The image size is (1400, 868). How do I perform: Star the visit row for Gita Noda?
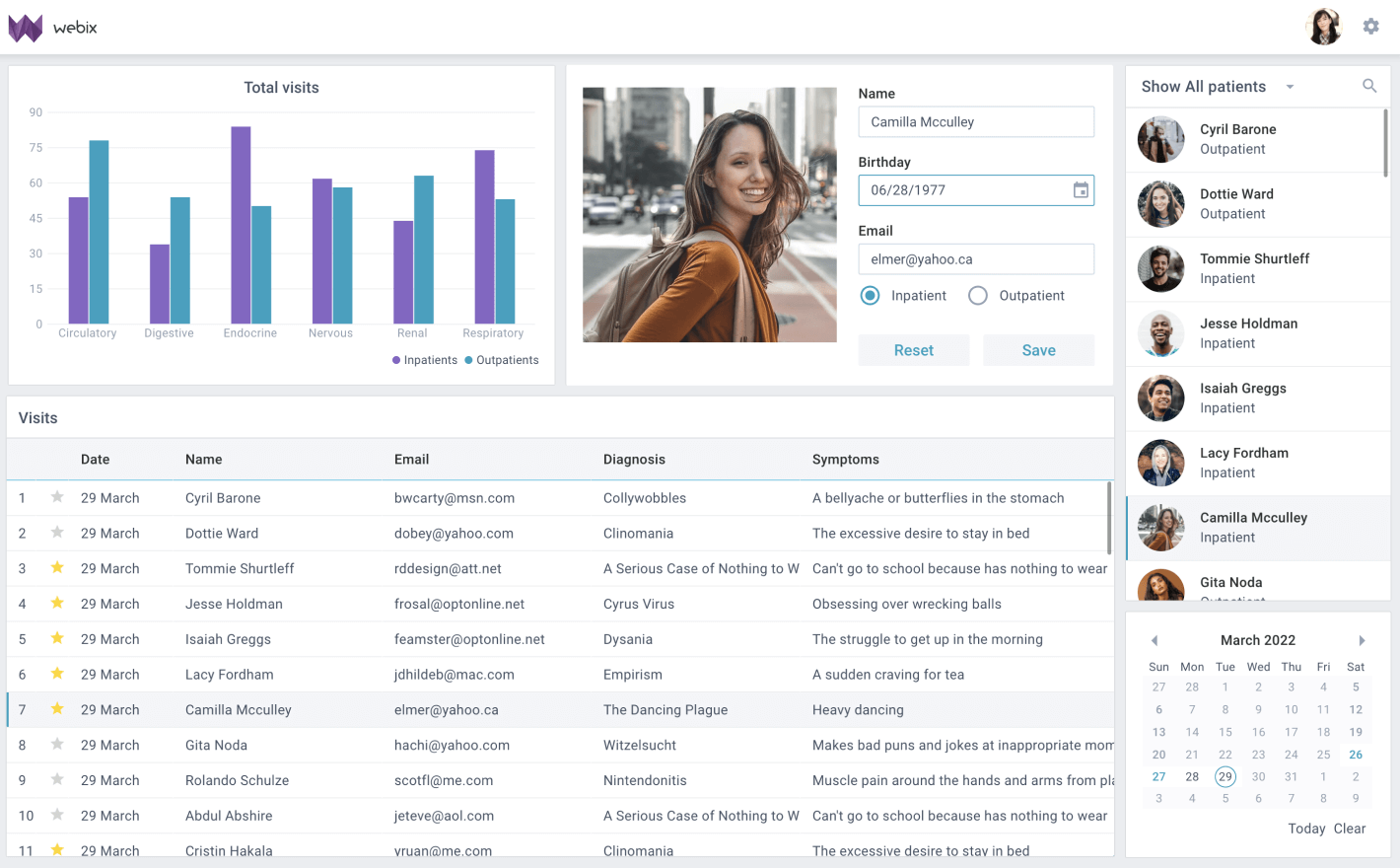pyautogui.click(x=56, y=745)
